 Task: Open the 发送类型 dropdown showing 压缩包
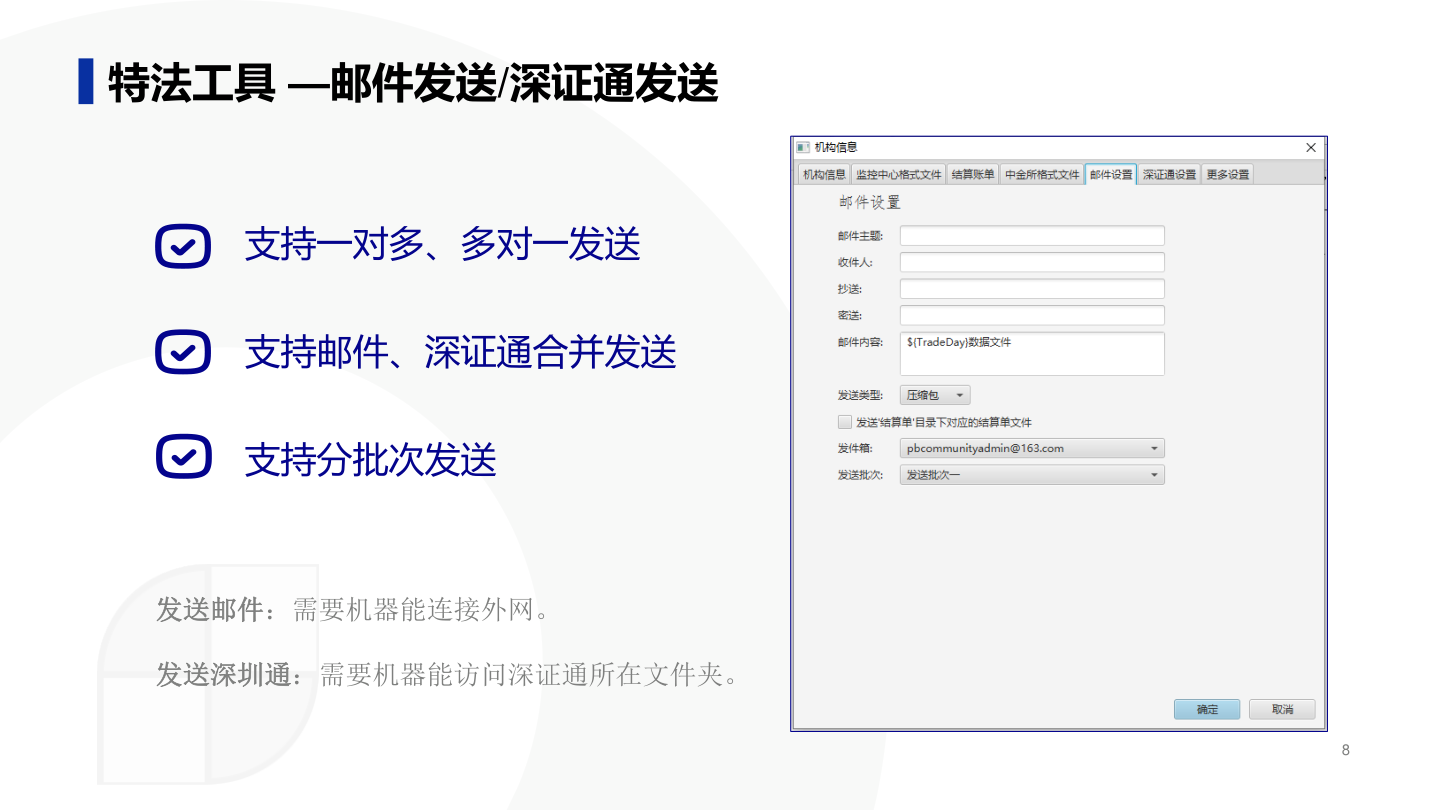click(935, 395)
